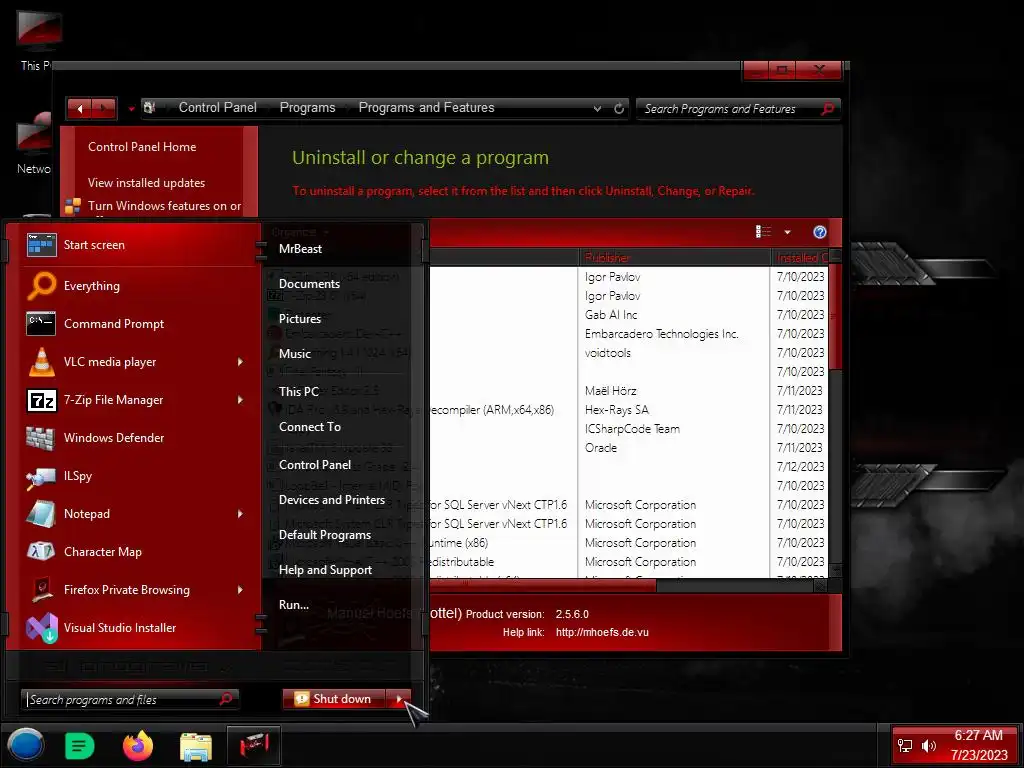The image size is (1024, 768).
Task: Open File Explorer from taskbar
Action: (196, 746)
